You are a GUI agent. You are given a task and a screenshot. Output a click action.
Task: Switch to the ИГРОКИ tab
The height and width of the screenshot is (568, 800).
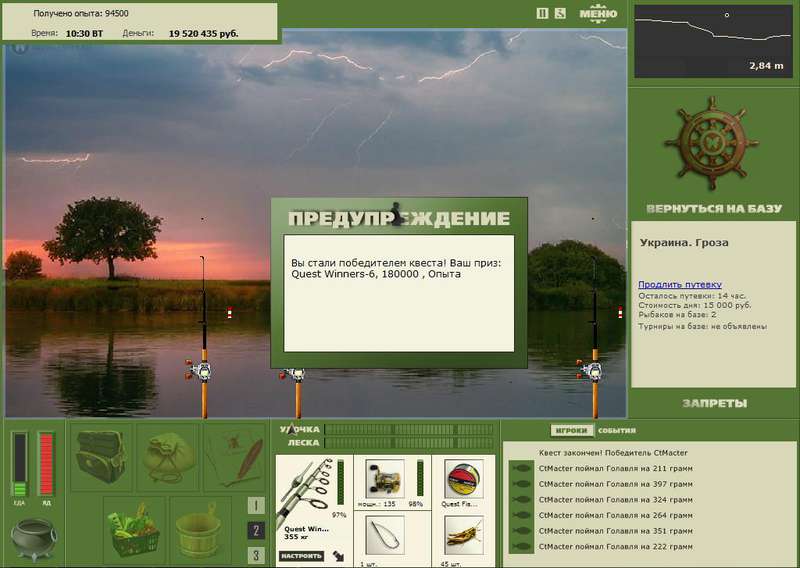571,430
